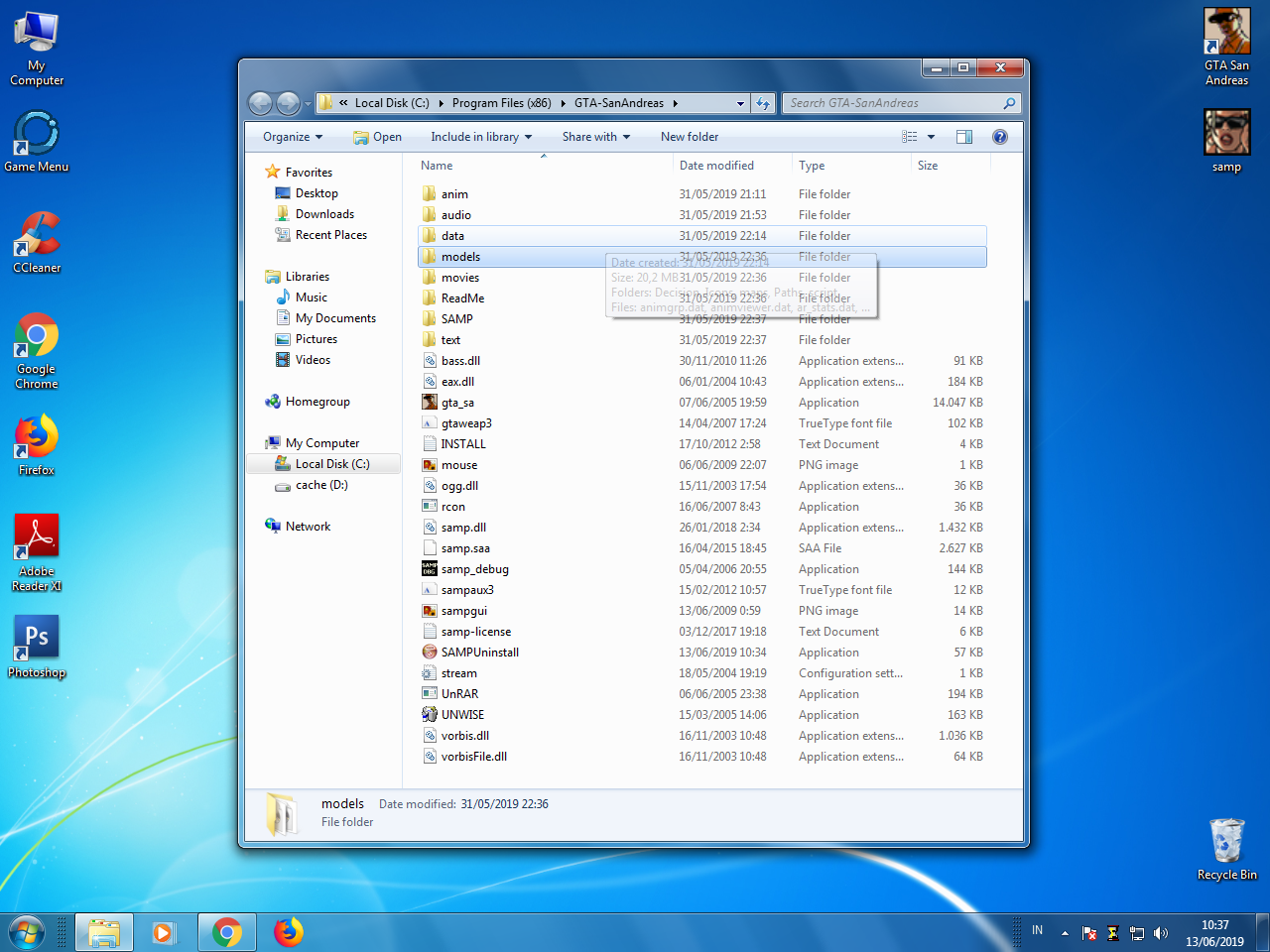1270x952 pixels.
Task: Expand GTA-SanAndreas breadcrumb arrow
Action: [x=676, y=103]
